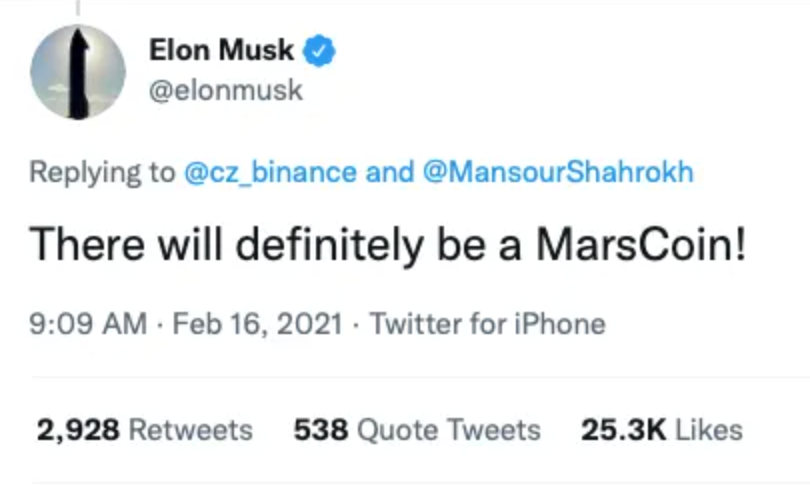Open the @elonmusk handle
810x490 pixels.
tap(225, 91)
